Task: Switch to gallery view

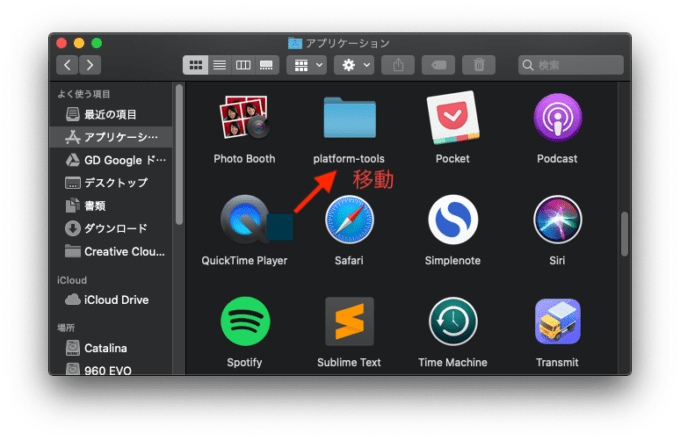Action: pos(266,65)
